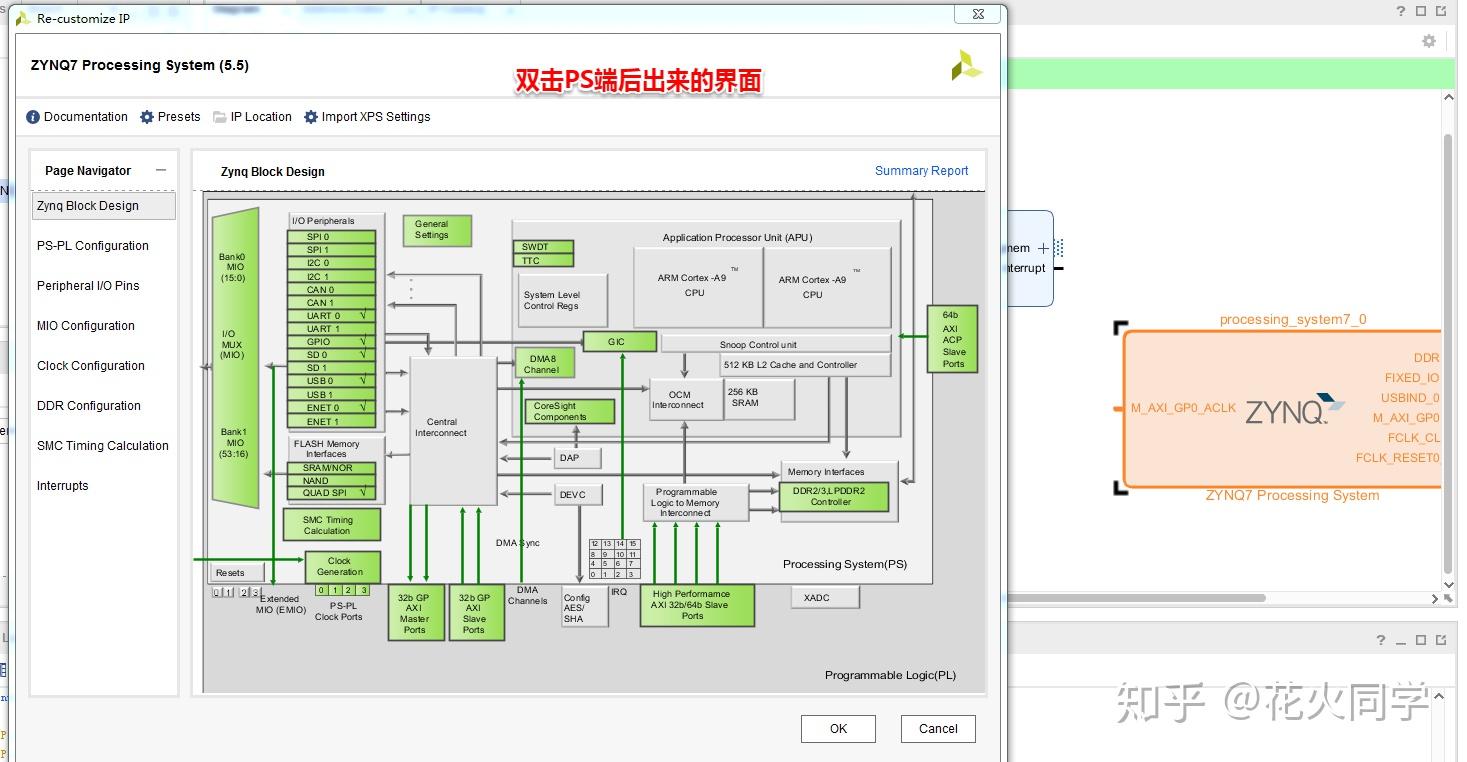1467x762 pixels.
Task: Click the vertical scrollbar on the far right
Action: point(1449,350)
